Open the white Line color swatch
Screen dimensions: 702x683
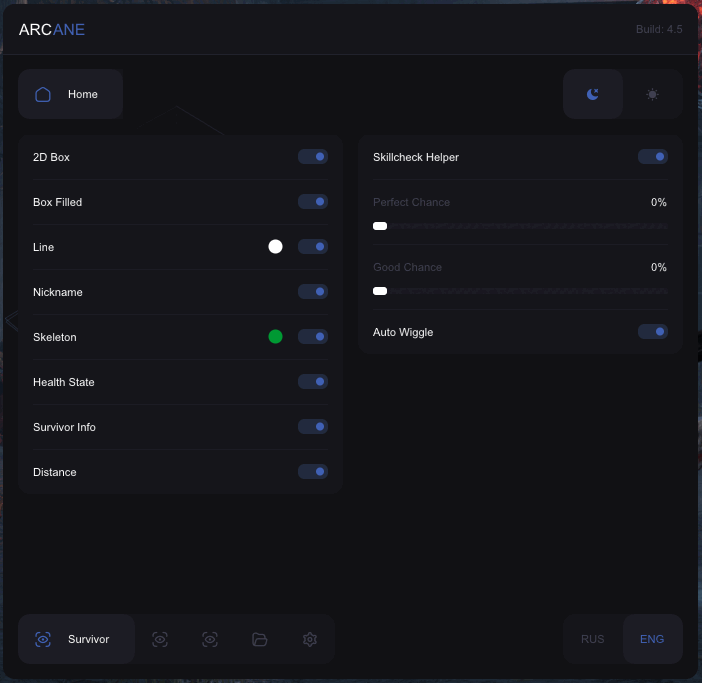pos(275,247)
